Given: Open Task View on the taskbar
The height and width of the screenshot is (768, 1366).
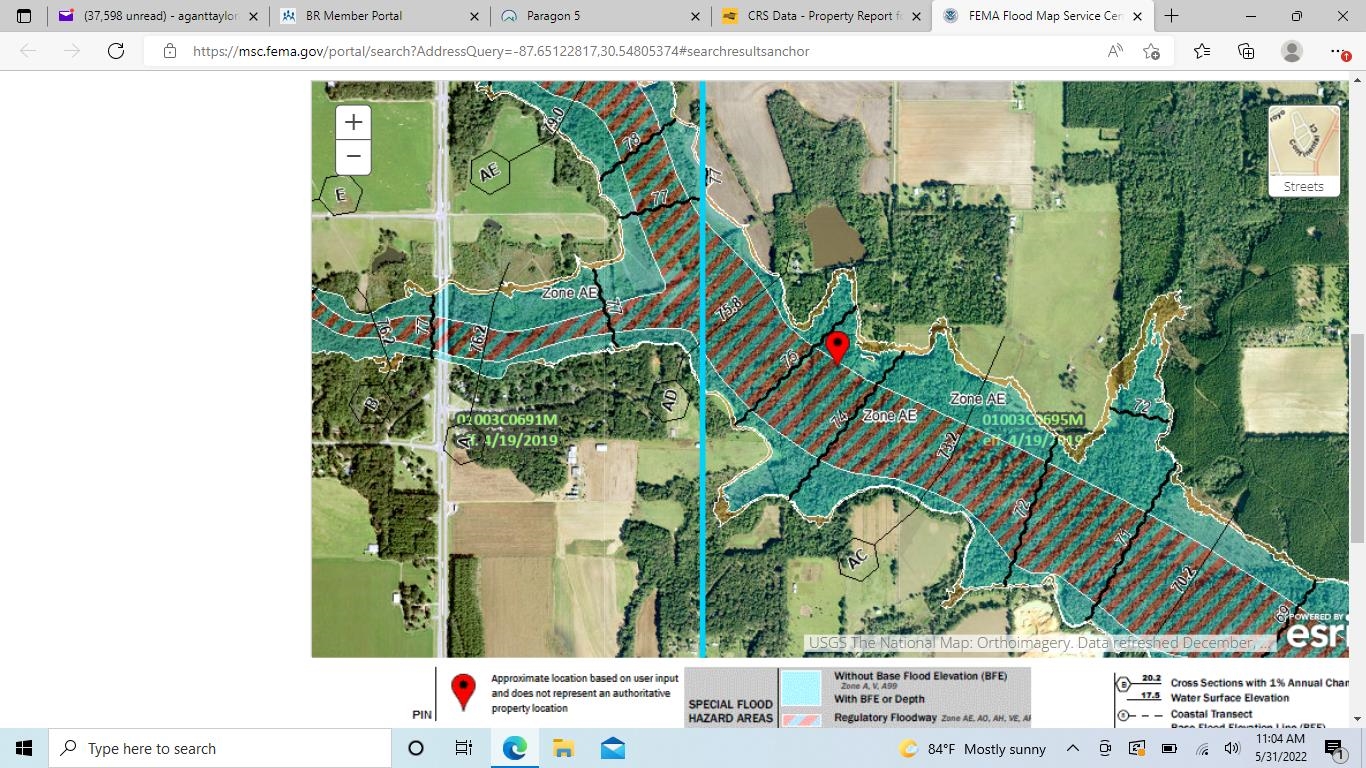Looking at the screenshot, I should [463, 748].
